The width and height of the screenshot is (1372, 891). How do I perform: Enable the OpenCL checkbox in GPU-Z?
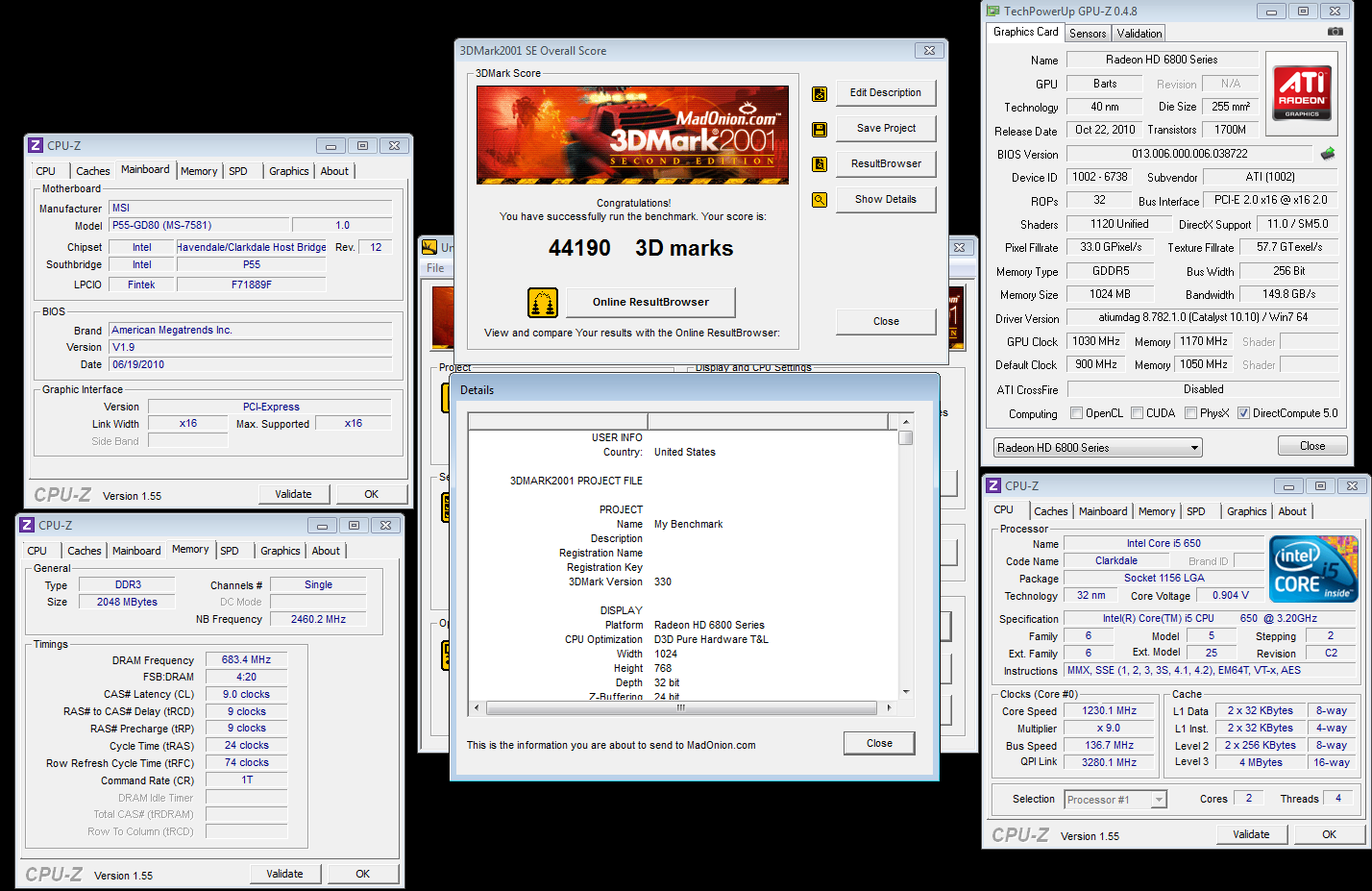1077,413
